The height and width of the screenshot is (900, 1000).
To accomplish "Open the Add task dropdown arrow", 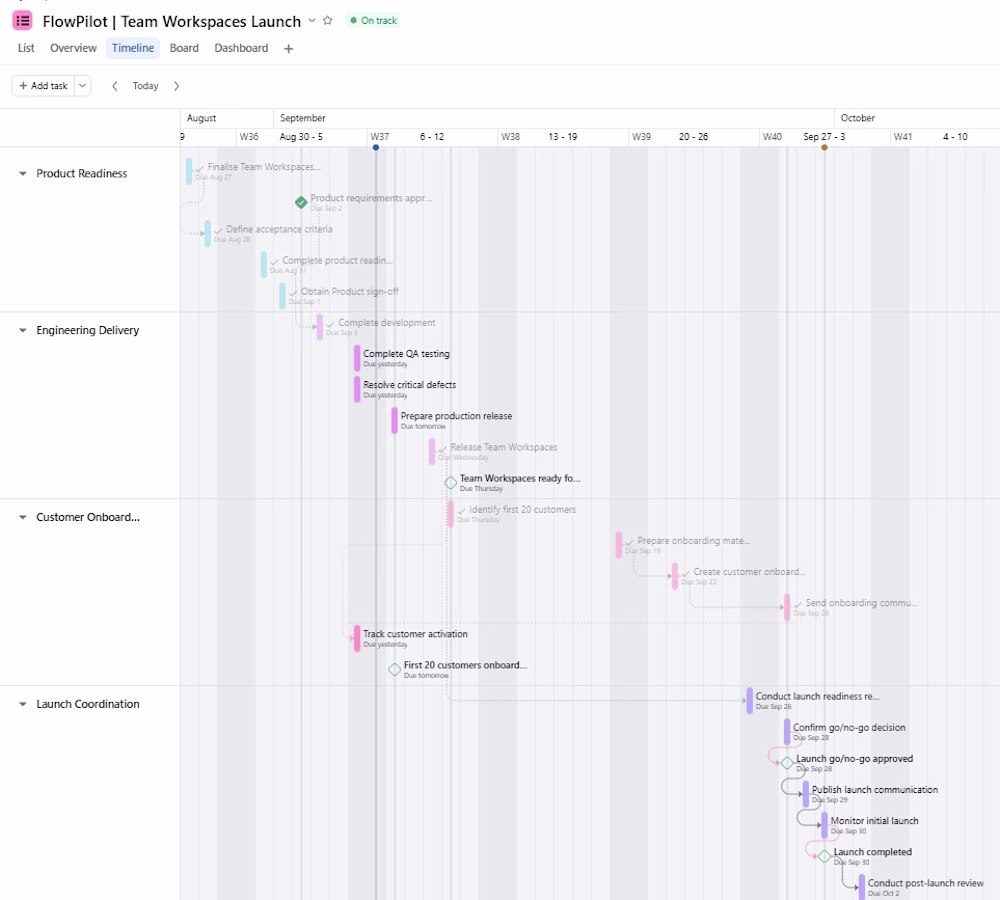I will (83, 85).
